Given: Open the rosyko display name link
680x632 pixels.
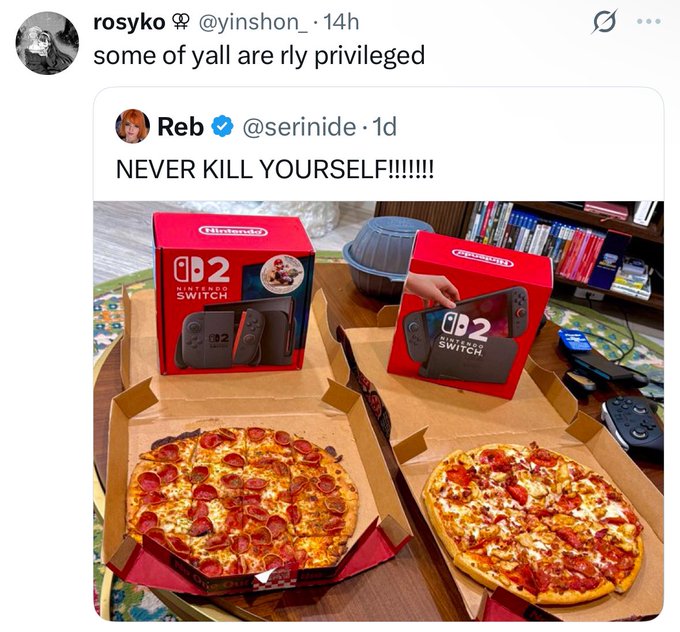Looking at the screenshot, I should click(x=129, y=22).
